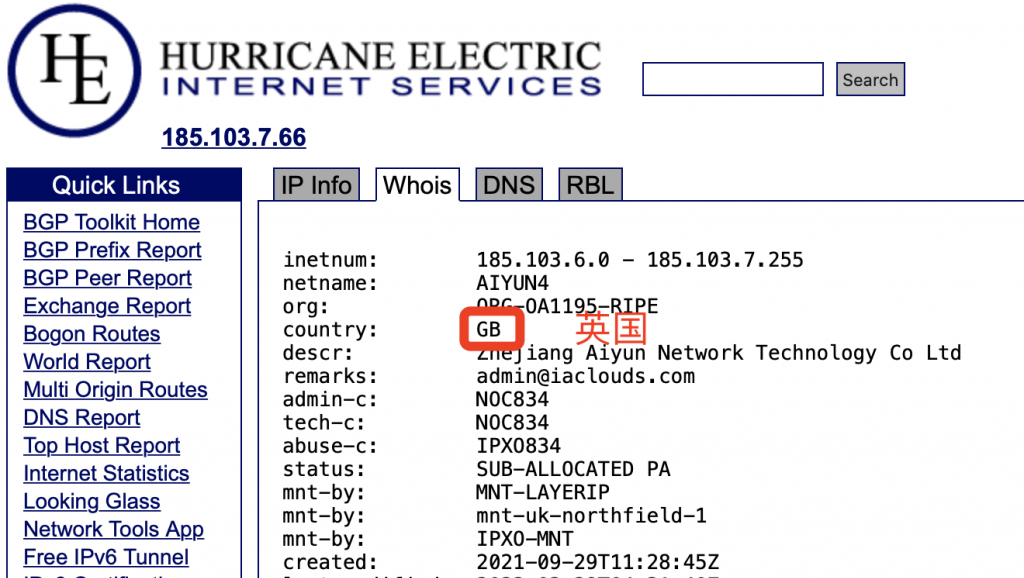Image resolution: width=1024 pixels, height=578 pixels.
Task: Open the DNS Report link
Action: 82,418
